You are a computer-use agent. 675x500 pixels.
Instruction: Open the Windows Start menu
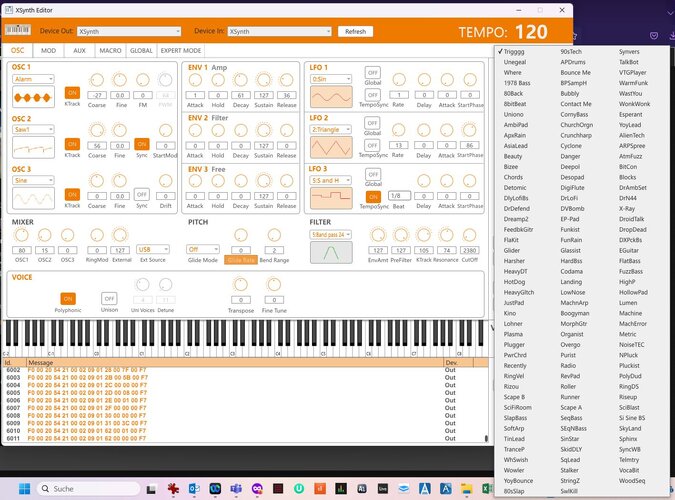(25, 489)
